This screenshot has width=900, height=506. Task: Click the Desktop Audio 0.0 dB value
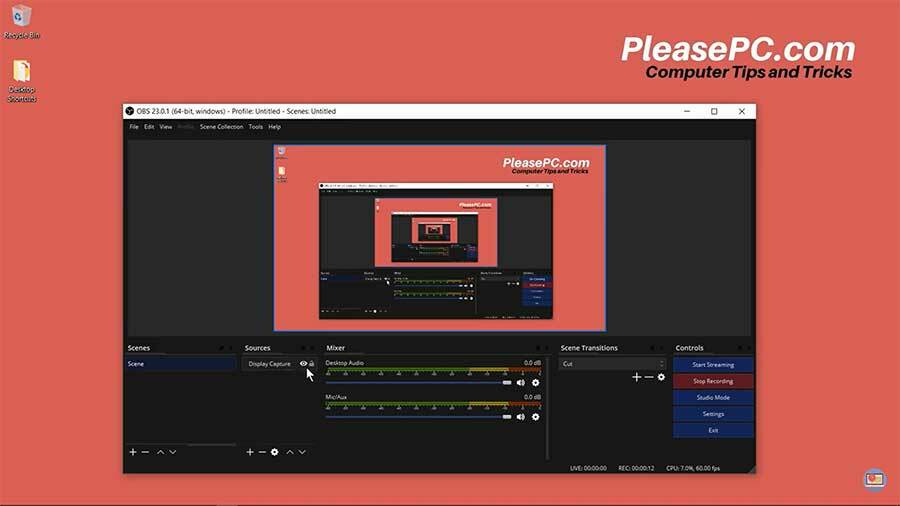click(532, 363)
